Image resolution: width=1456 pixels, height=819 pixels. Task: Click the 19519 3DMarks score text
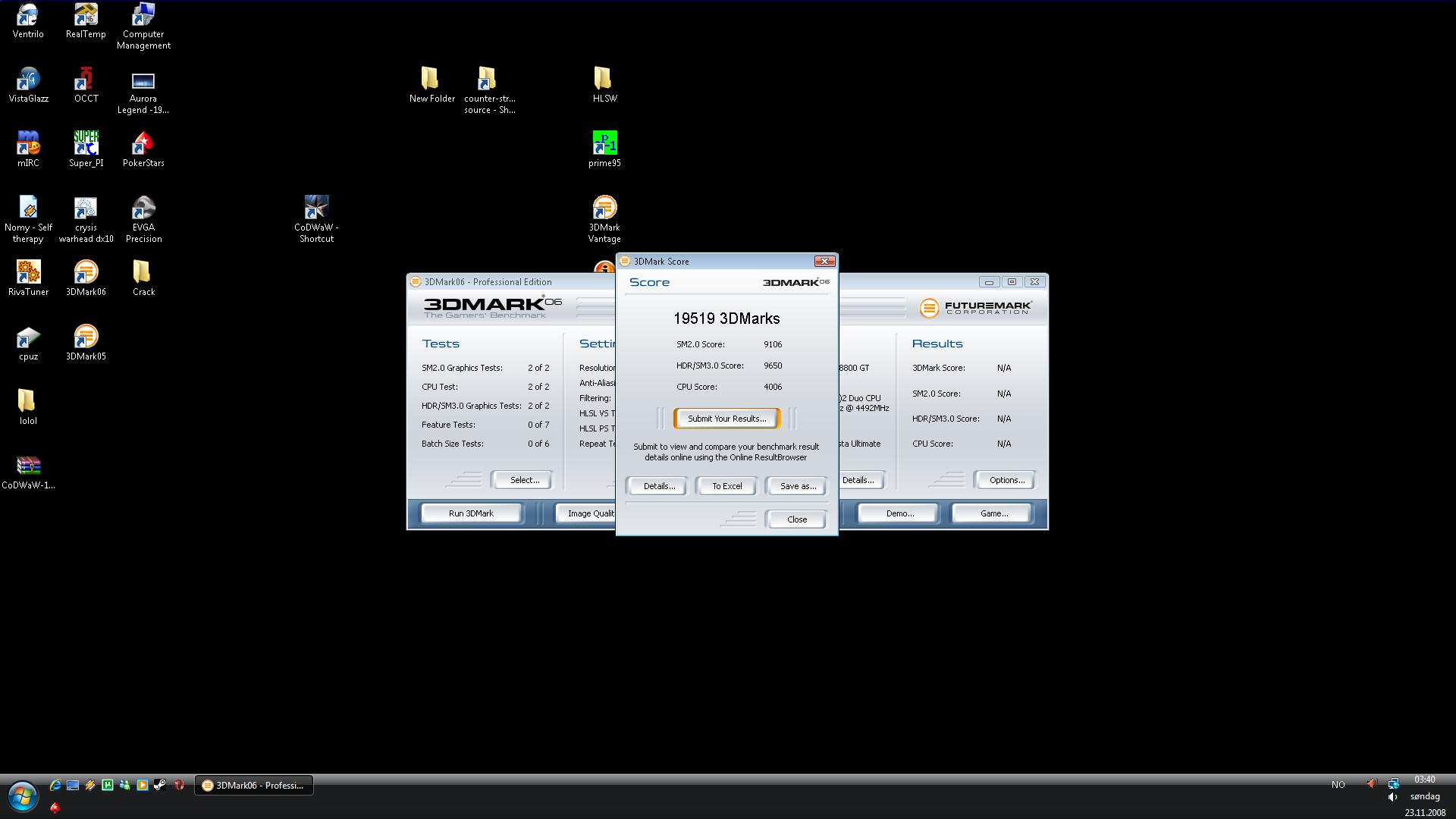click(726, 318)
